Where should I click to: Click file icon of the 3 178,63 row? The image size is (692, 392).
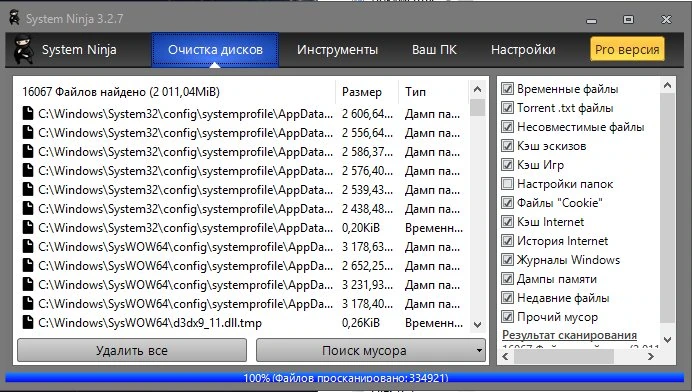coord(28,246)
